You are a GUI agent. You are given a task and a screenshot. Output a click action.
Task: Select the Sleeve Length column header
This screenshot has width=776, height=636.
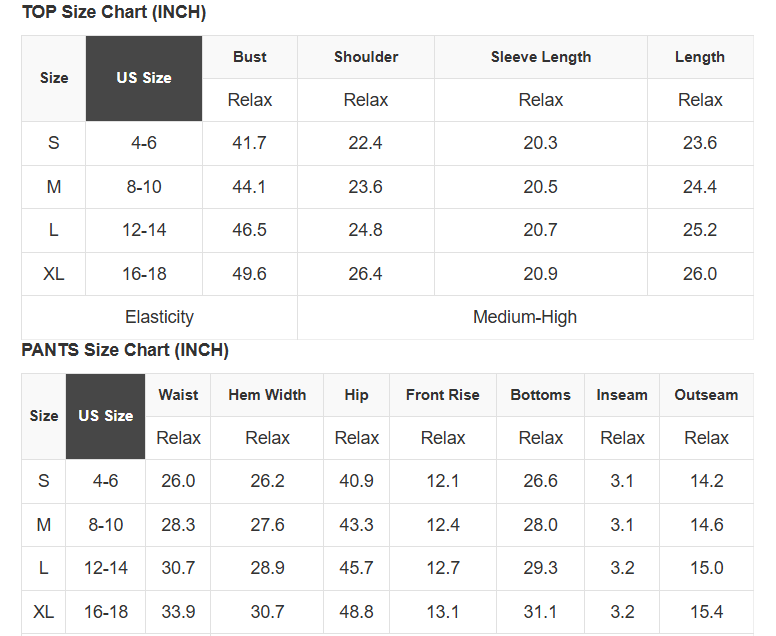pyautogui.click(x=541, y=57)
